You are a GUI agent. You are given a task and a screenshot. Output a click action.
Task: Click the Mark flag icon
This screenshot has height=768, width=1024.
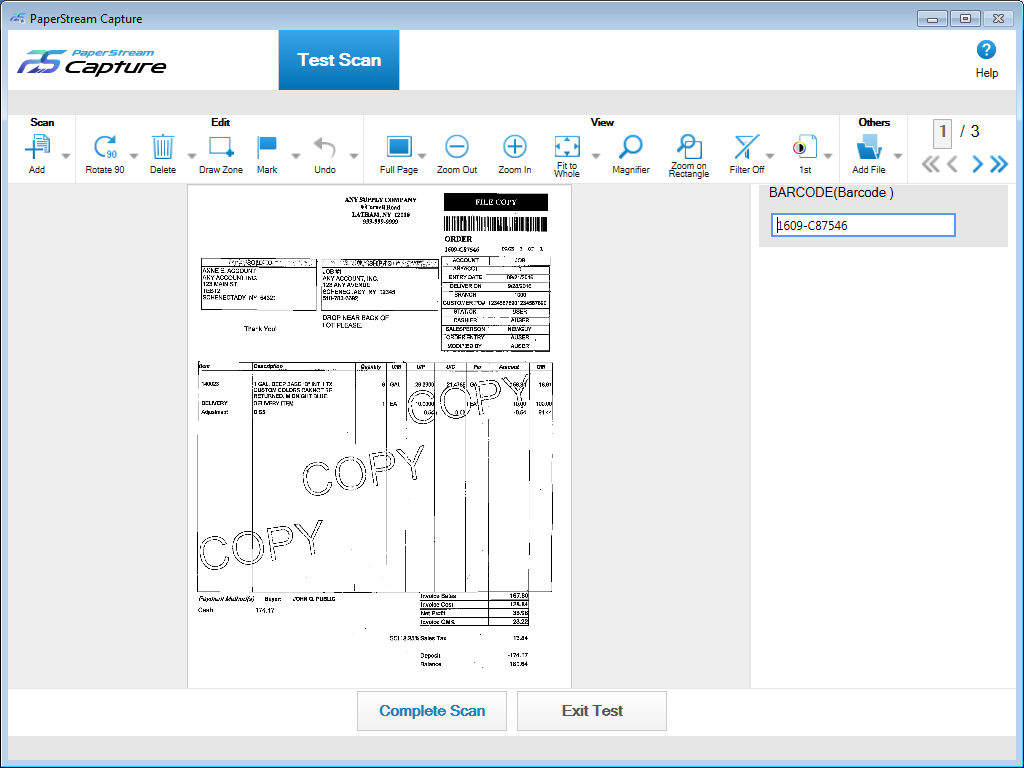point(267,148)
